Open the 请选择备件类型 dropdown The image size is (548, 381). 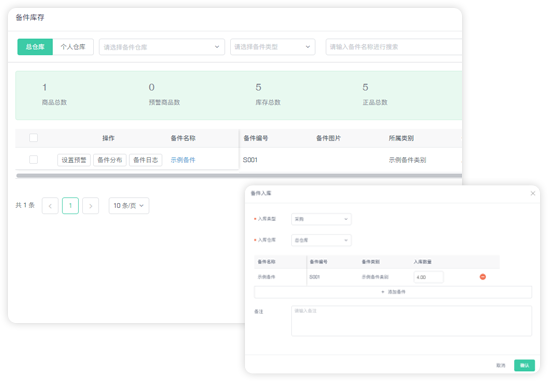[273, 47]
